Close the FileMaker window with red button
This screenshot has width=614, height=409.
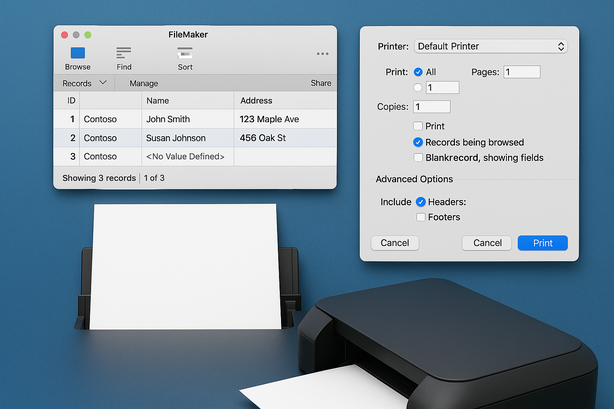tap(65, 35)
